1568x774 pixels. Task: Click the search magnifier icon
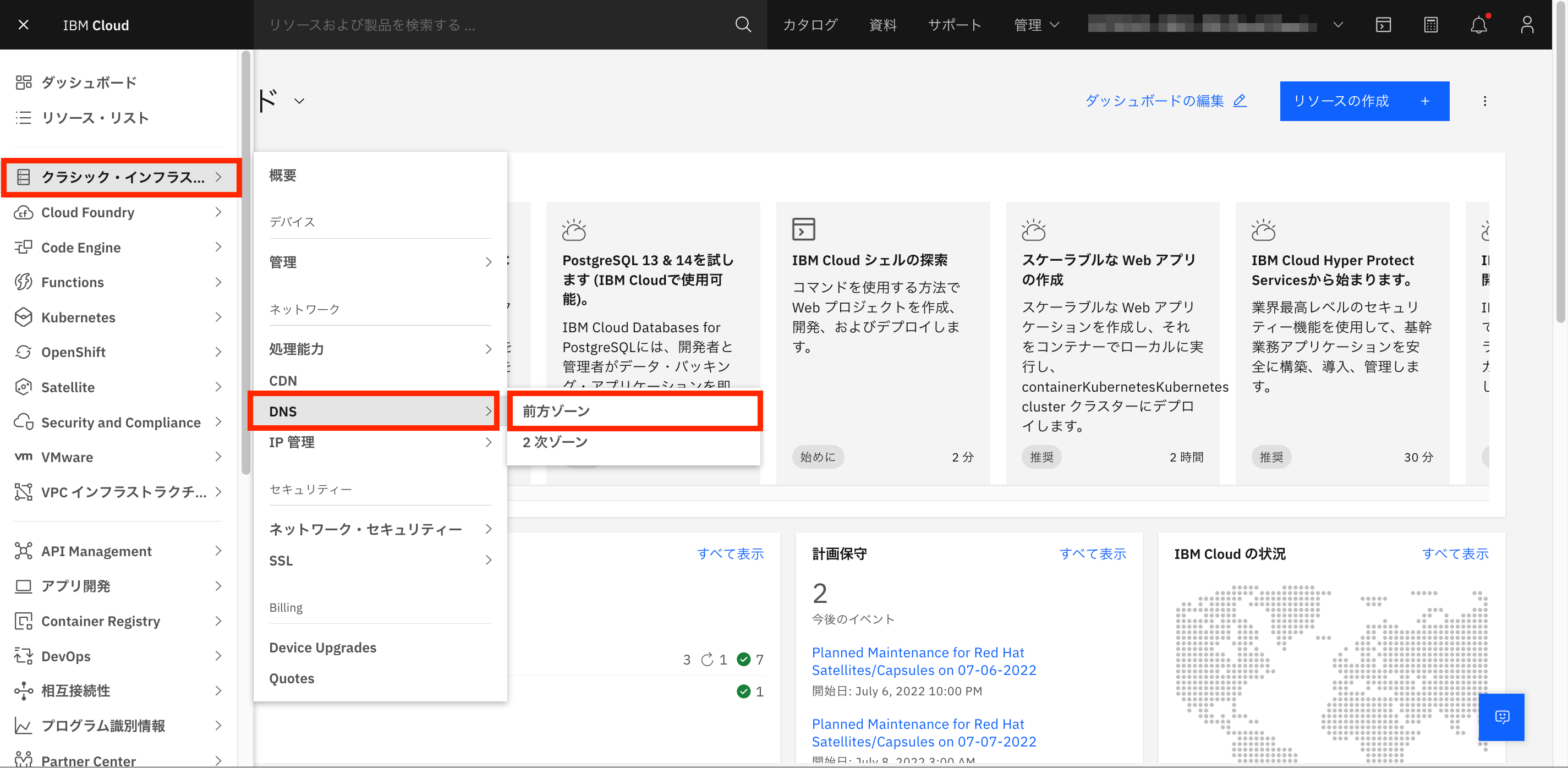tap(743, 25)
